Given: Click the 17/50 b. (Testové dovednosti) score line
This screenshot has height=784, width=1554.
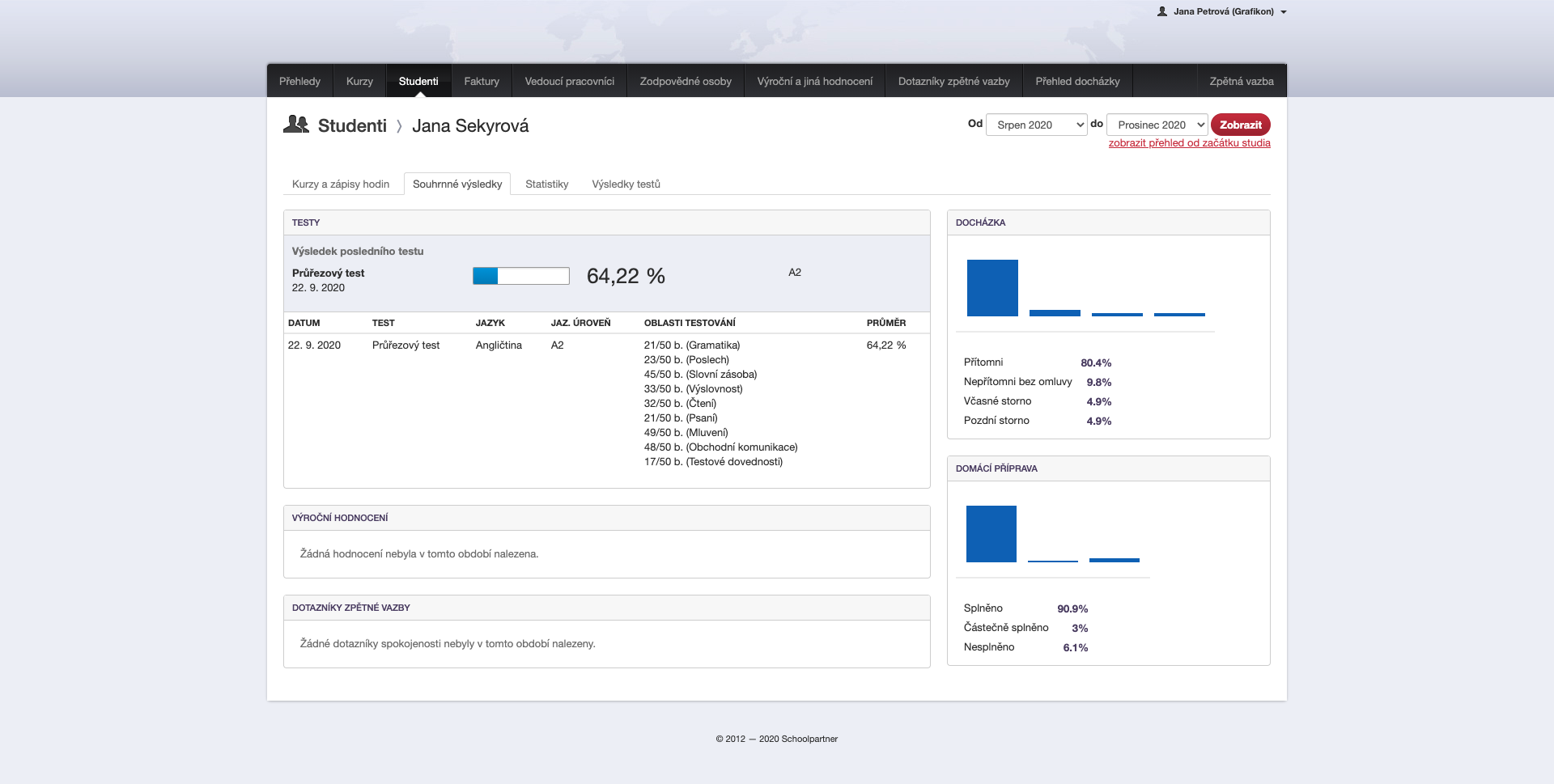Looking at the screenshot, I should tap(713, 462).
